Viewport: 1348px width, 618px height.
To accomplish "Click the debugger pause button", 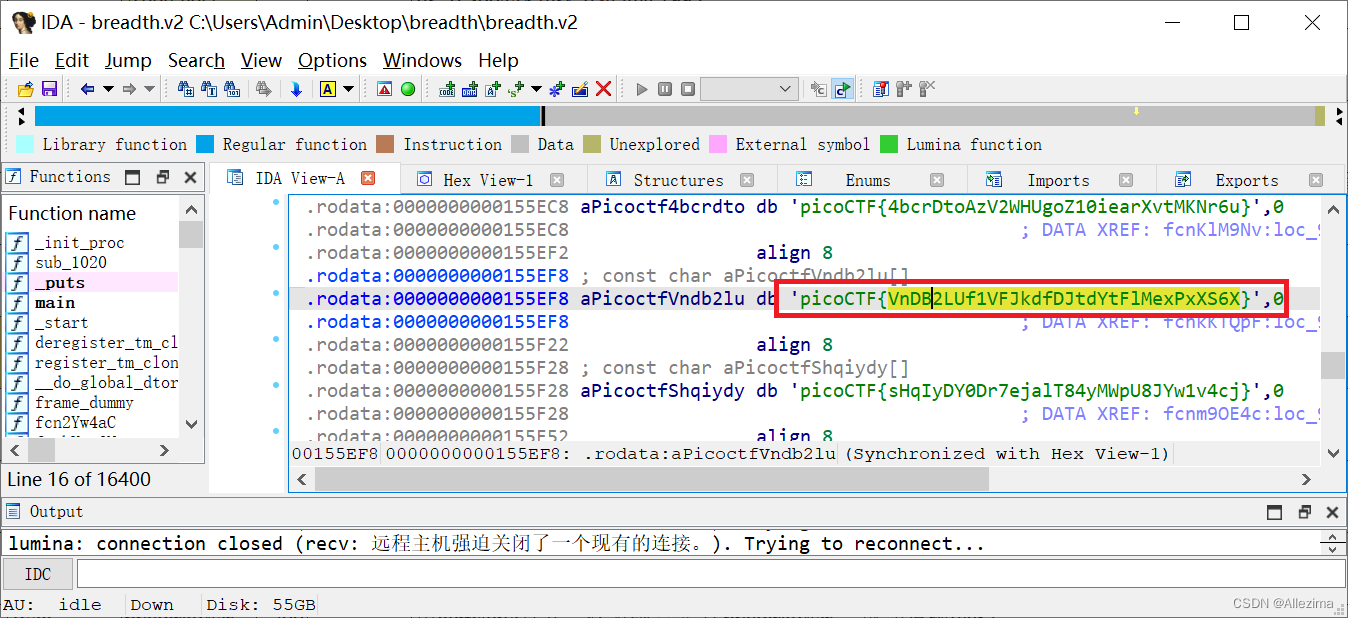I will click(x=665, y=89).
